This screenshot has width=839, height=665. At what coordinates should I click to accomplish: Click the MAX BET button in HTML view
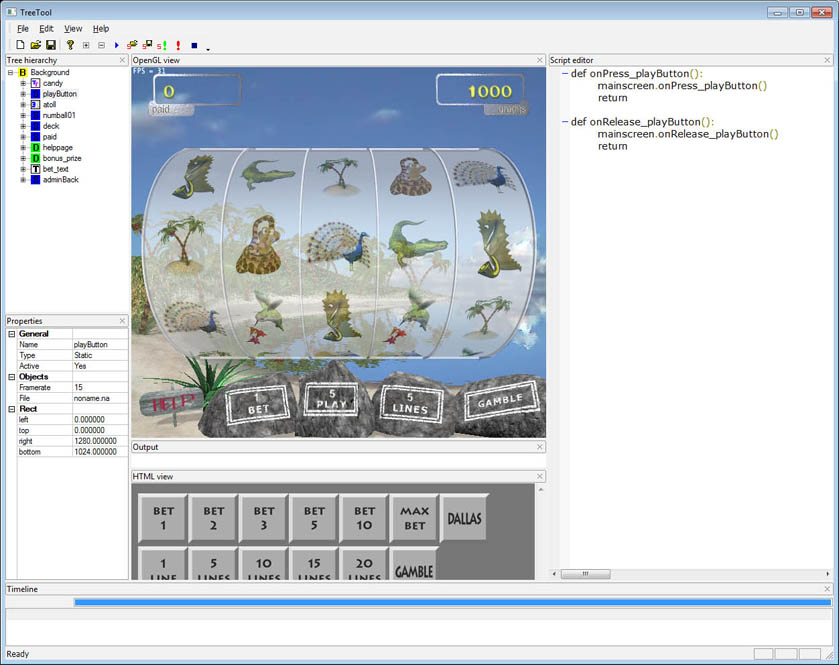click(414, 518)
